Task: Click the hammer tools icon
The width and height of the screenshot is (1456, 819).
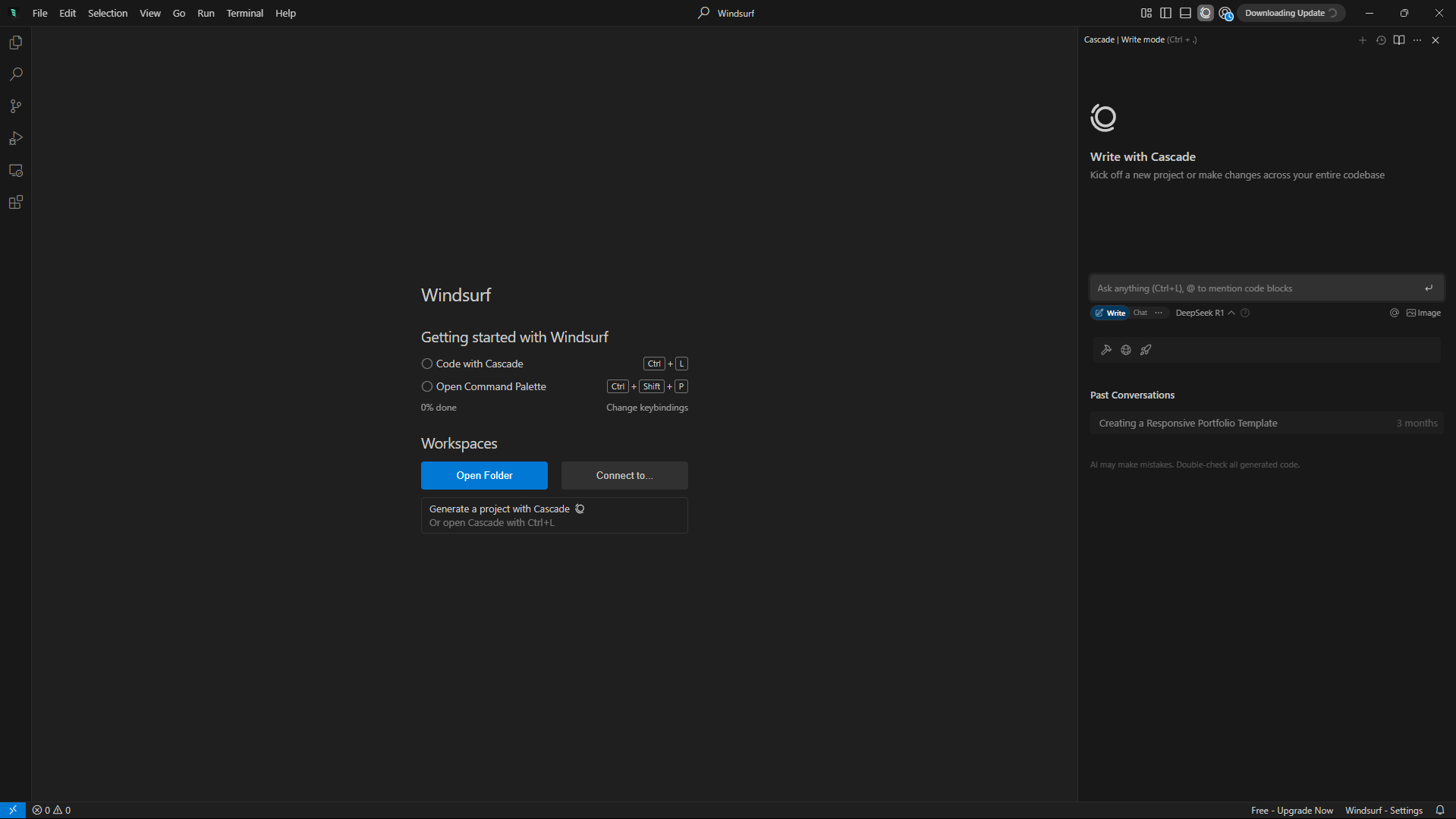Action: 1106,350
